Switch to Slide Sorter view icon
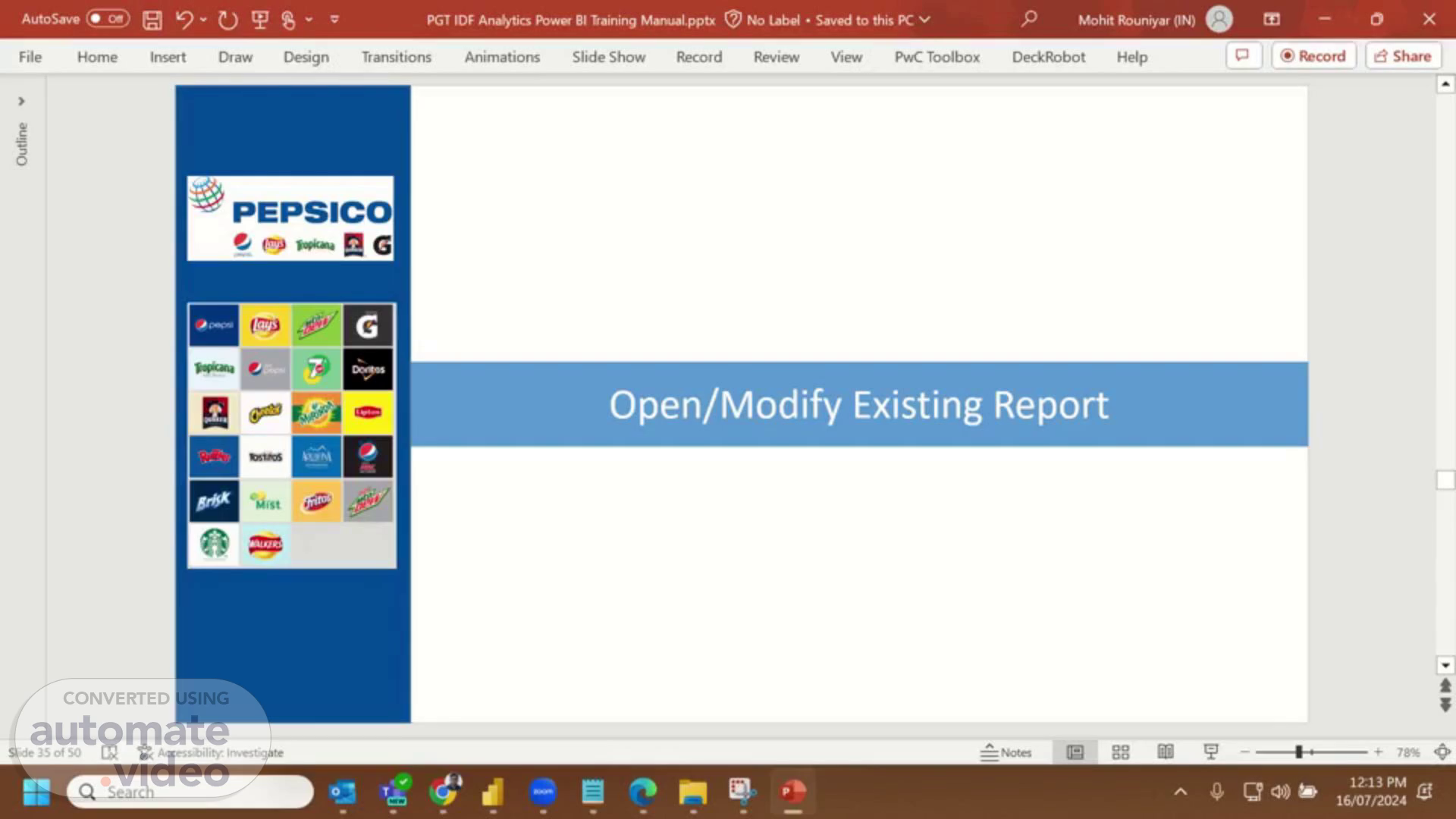 point(1120,752)
